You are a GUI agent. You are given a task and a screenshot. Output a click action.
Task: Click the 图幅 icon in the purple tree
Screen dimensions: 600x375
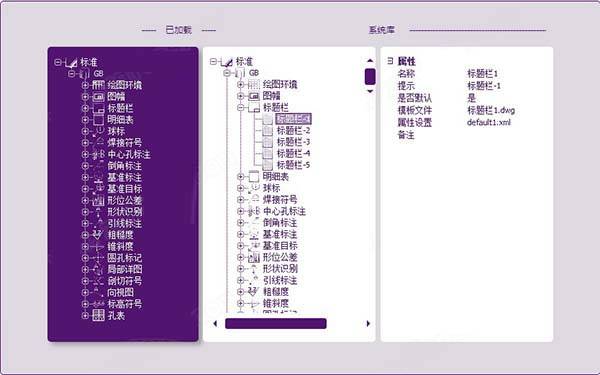click(98, 97)
